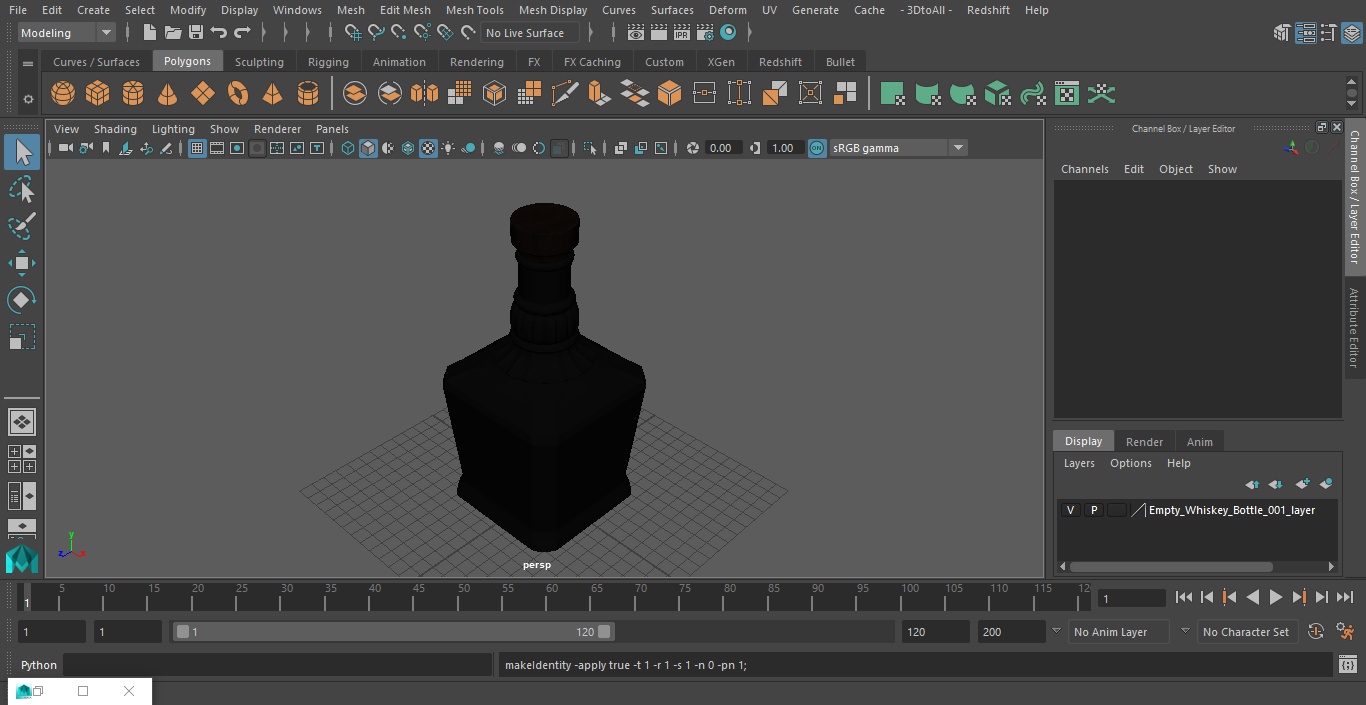Toggle snap to curves

coord(376,33)
